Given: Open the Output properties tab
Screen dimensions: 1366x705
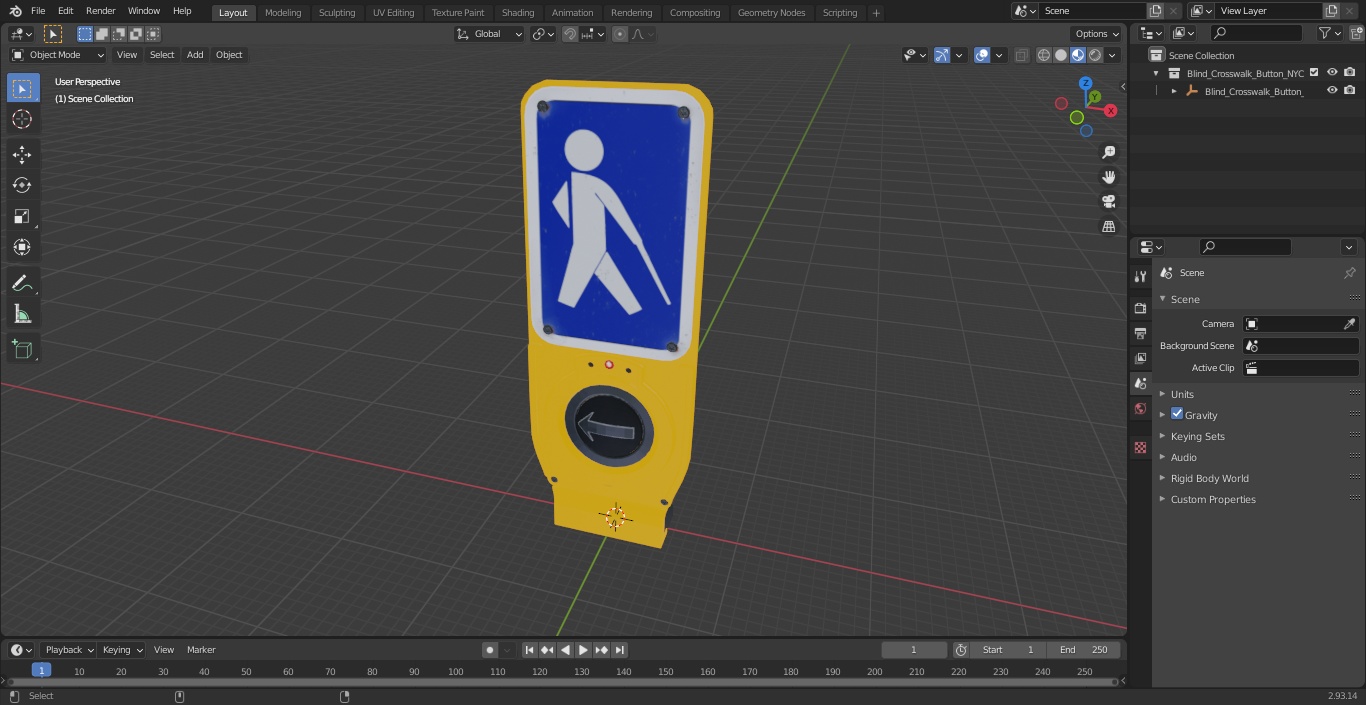Looking at the screenshot, I should tap(1140, 333).
